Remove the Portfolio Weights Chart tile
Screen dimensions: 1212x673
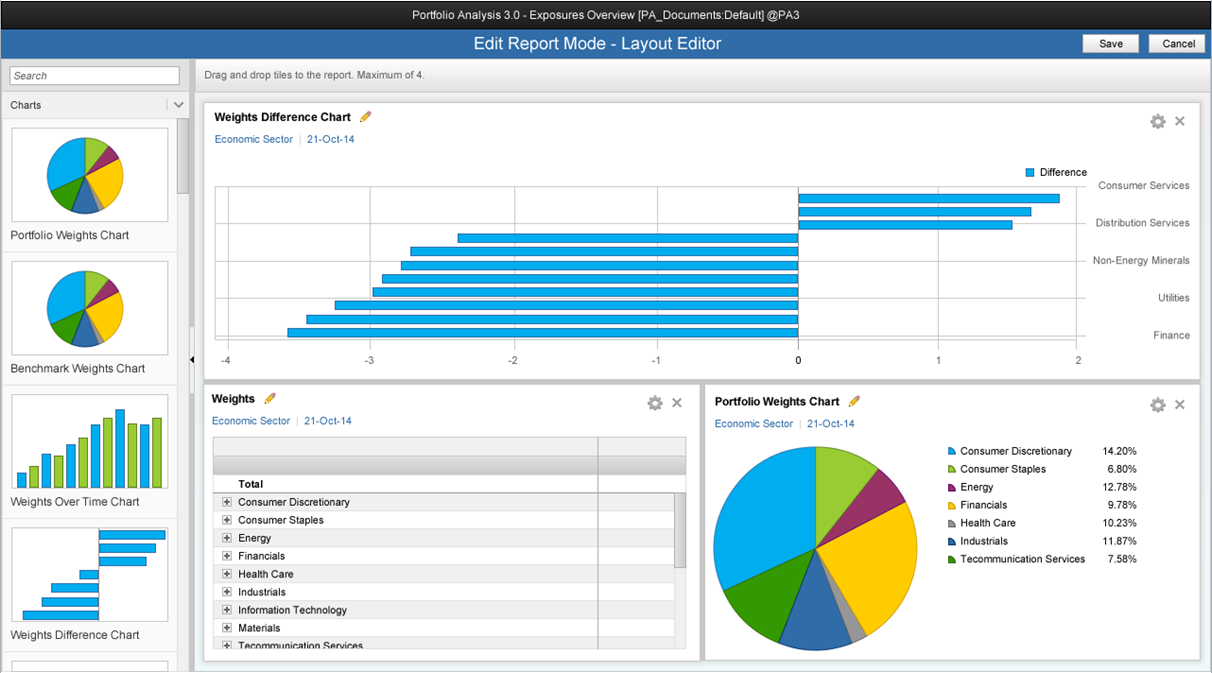(x=1180, y=405)
